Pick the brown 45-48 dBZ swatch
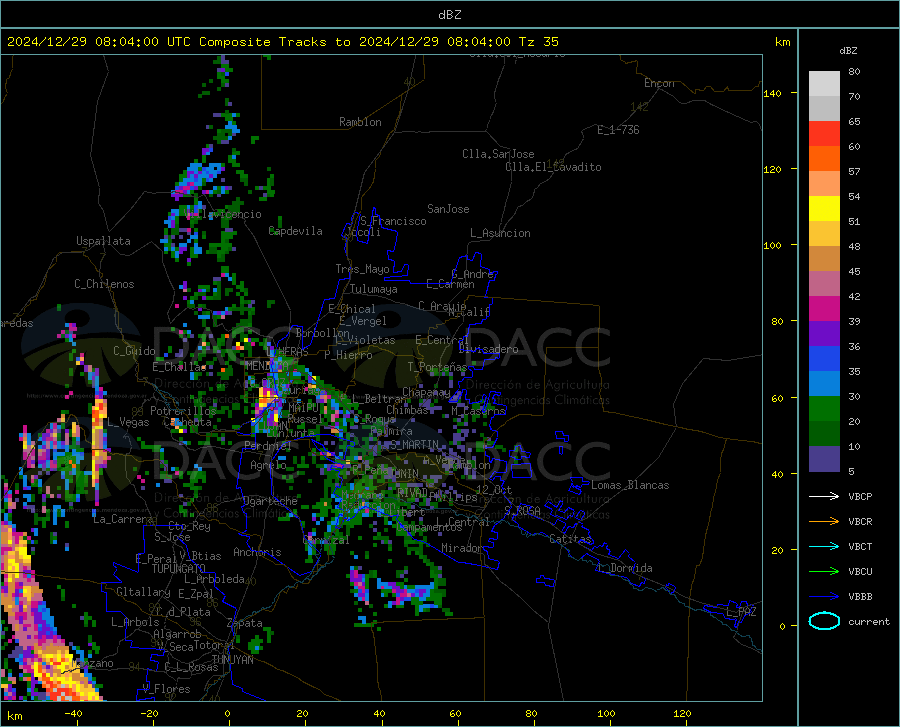The image size is (900, 727). (824, 259)
